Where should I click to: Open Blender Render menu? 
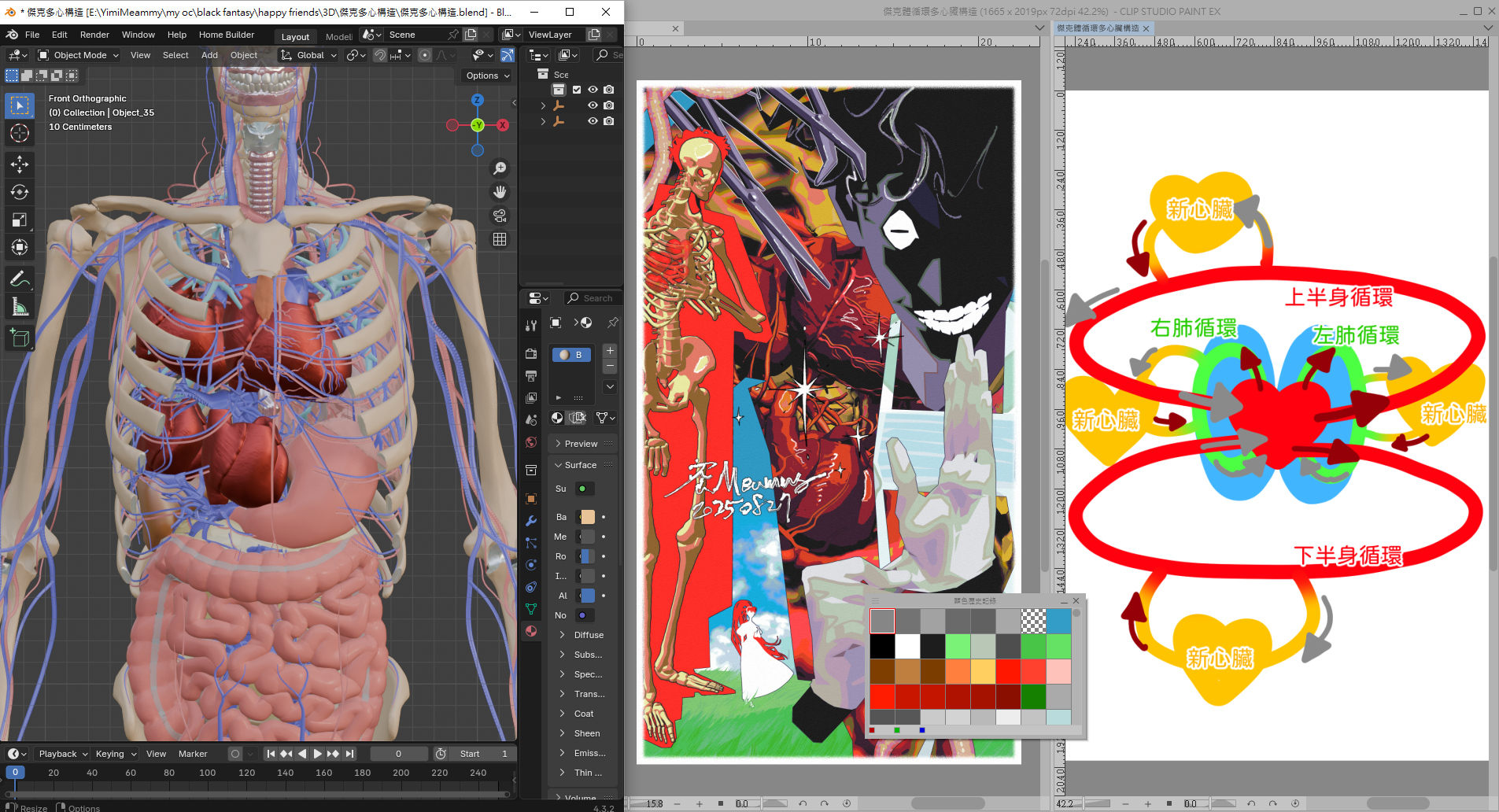click(94, 35)
